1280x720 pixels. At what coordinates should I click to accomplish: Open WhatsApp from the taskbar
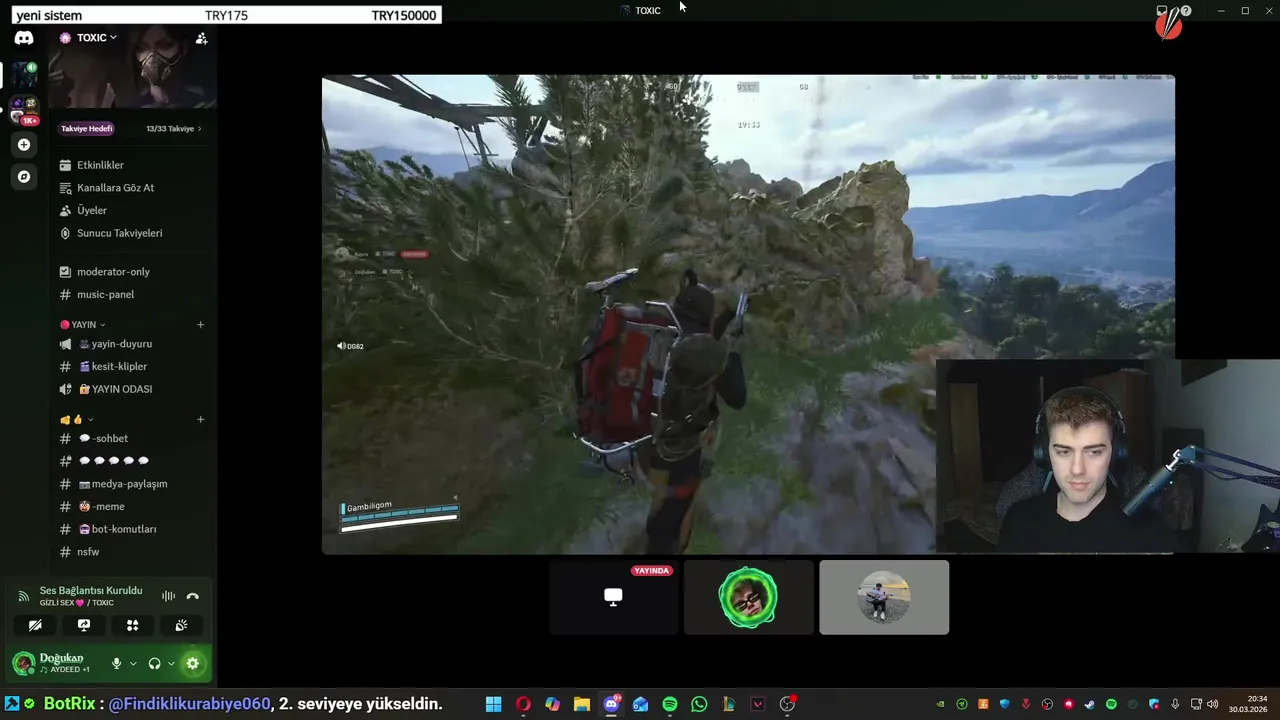click(699, 704)
